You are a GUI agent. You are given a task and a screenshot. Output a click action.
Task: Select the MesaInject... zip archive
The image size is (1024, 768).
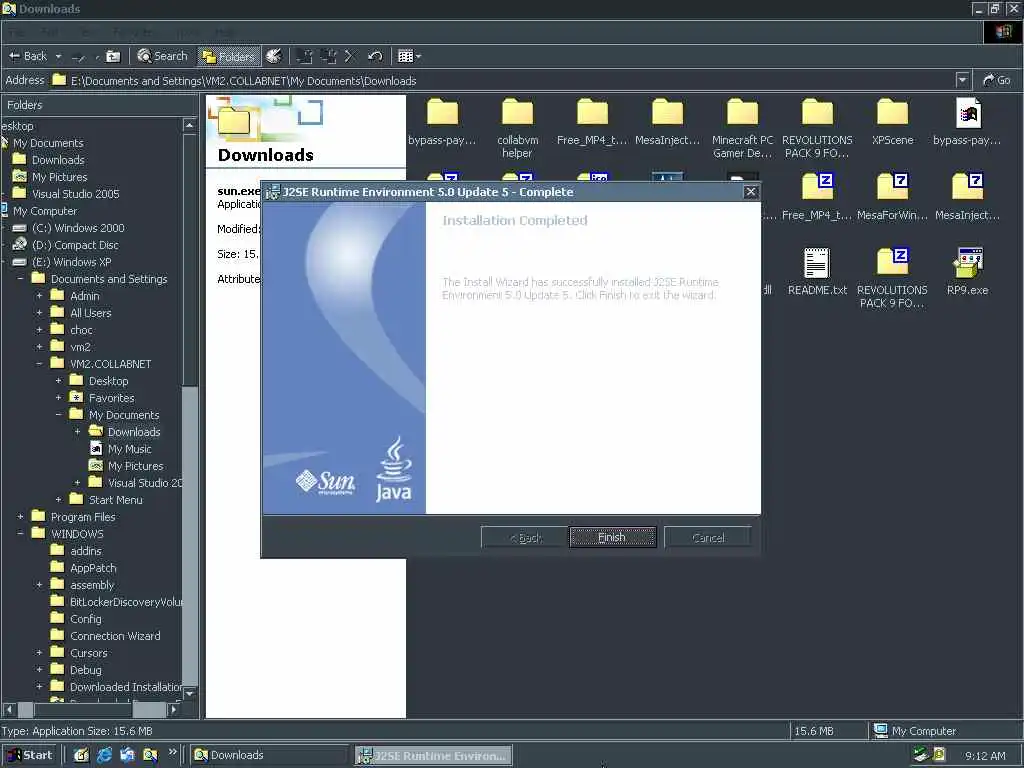point(967,197)
